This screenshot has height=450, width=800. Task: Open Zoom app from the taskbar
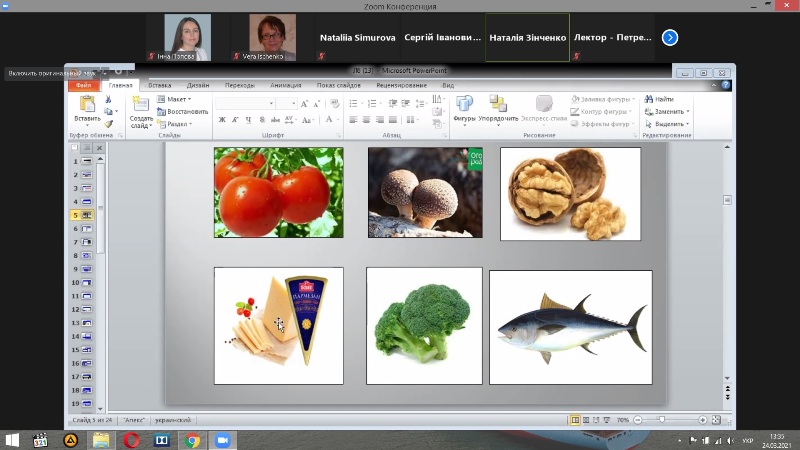click(222, 439)
